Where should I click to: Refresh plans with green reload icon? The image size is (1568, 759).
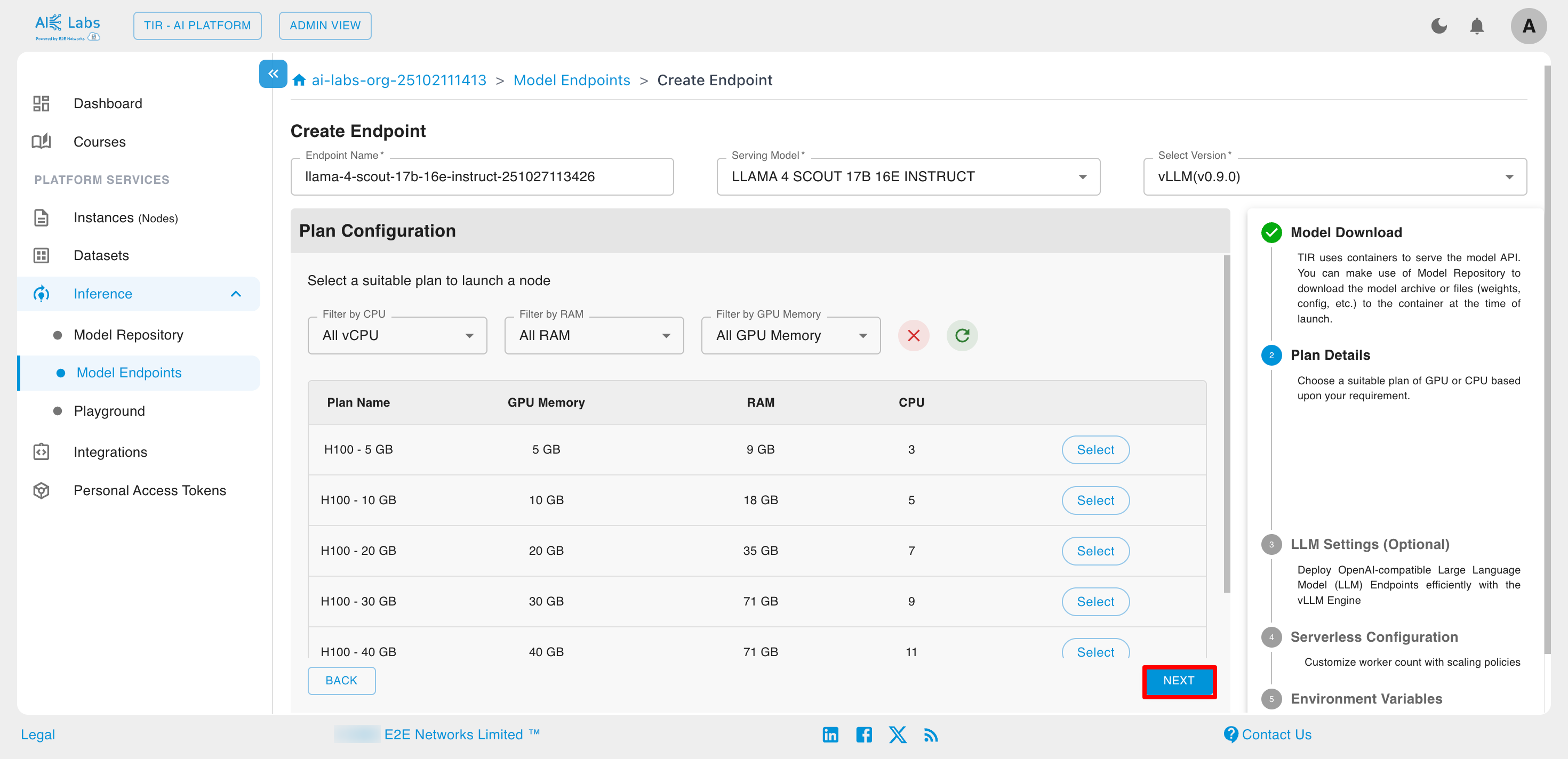pyautogui.click(x=962, y=336)
